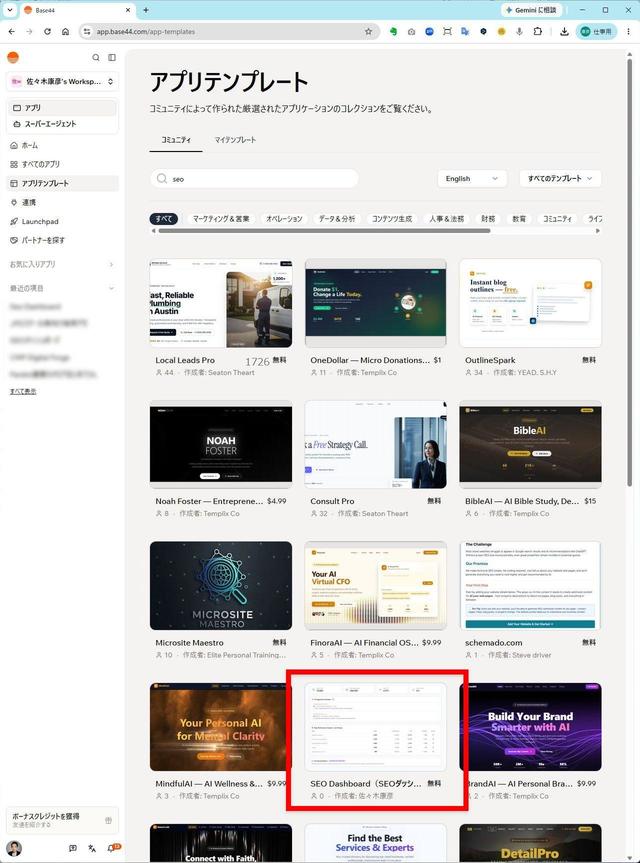
Task: Collapse the sidebar with the panel icon
Action: [112, 57]
